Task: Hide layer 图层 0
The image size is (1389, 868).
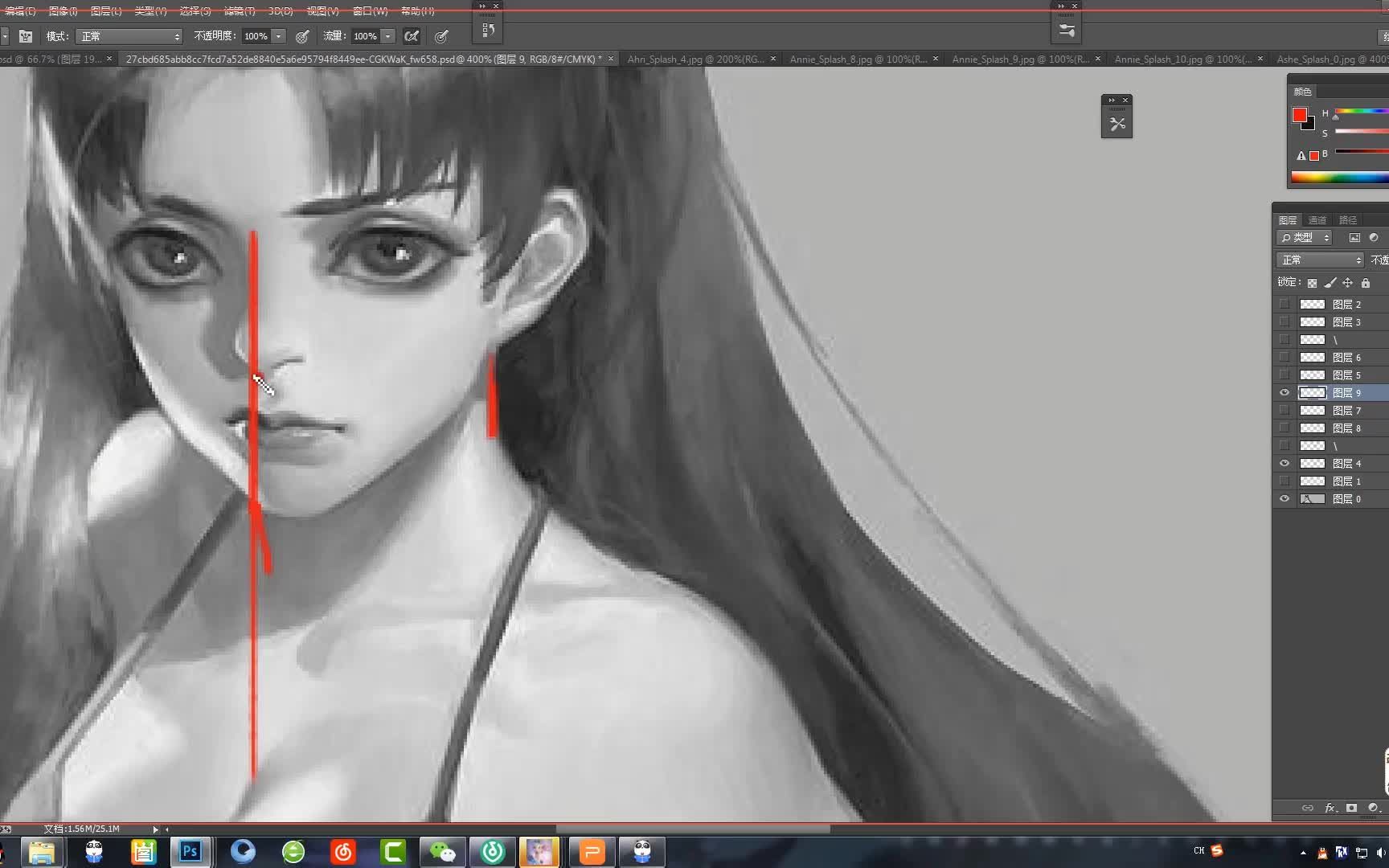Action: [1285, 499]
